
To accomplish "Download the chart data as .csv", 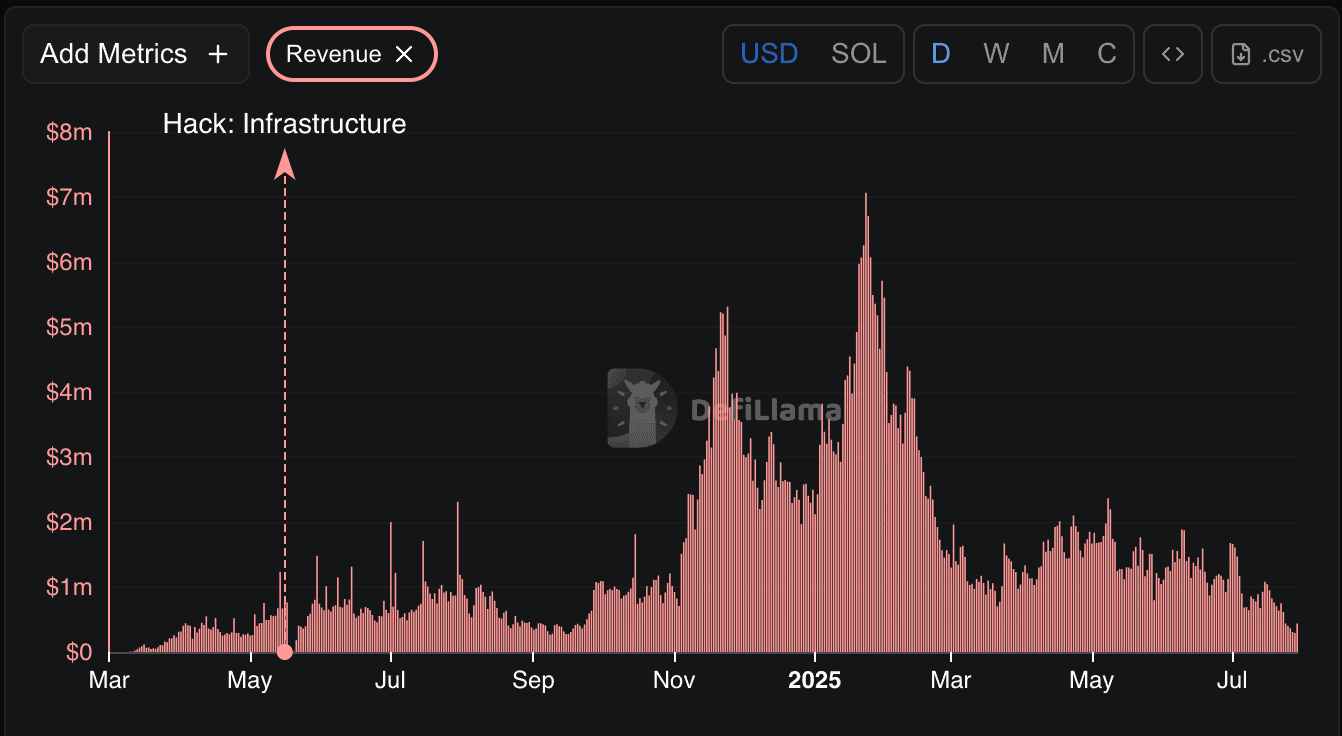I will (1266, 54).
